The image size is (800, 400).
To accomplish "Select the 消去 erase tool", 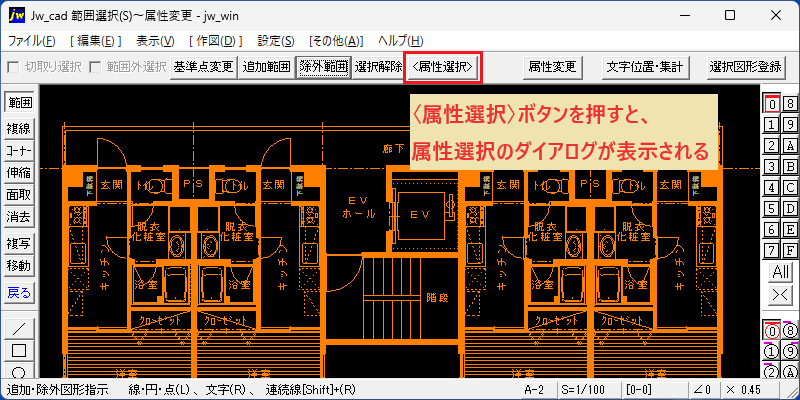I will coord(19,217).
